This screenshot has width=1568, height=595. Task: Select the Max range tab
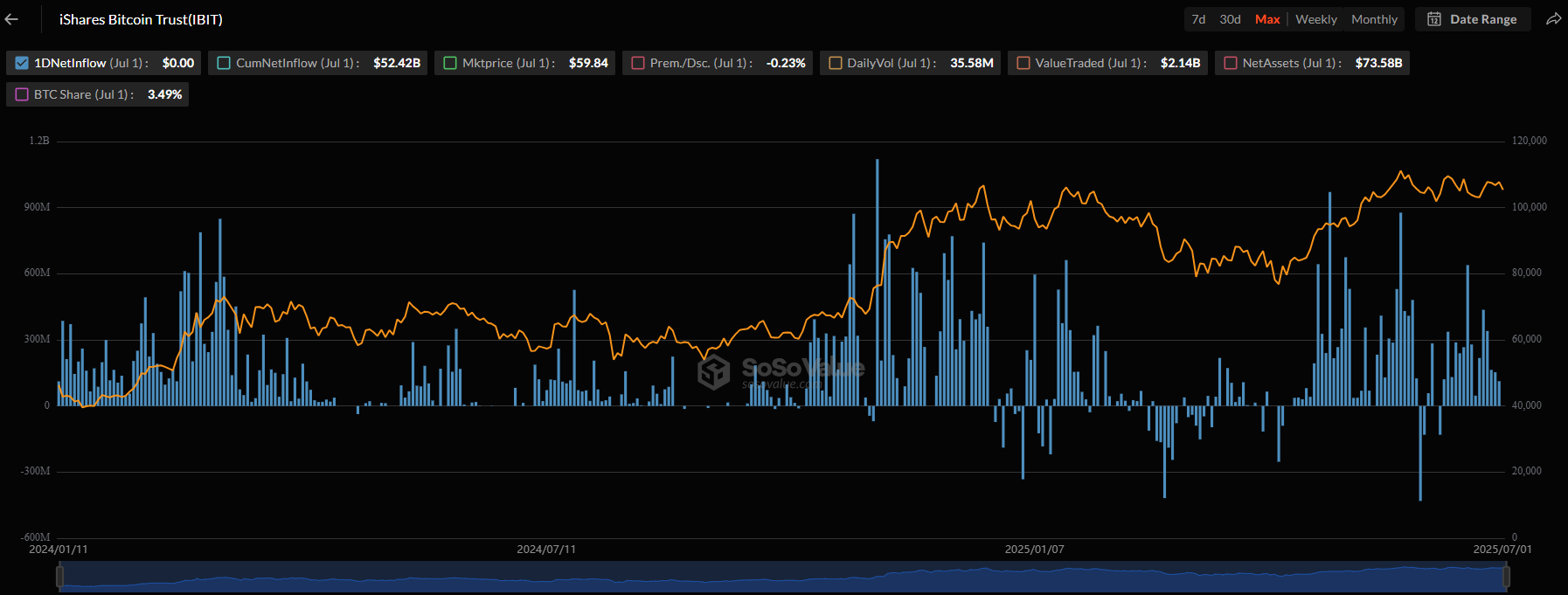(x=1267, y=19)
